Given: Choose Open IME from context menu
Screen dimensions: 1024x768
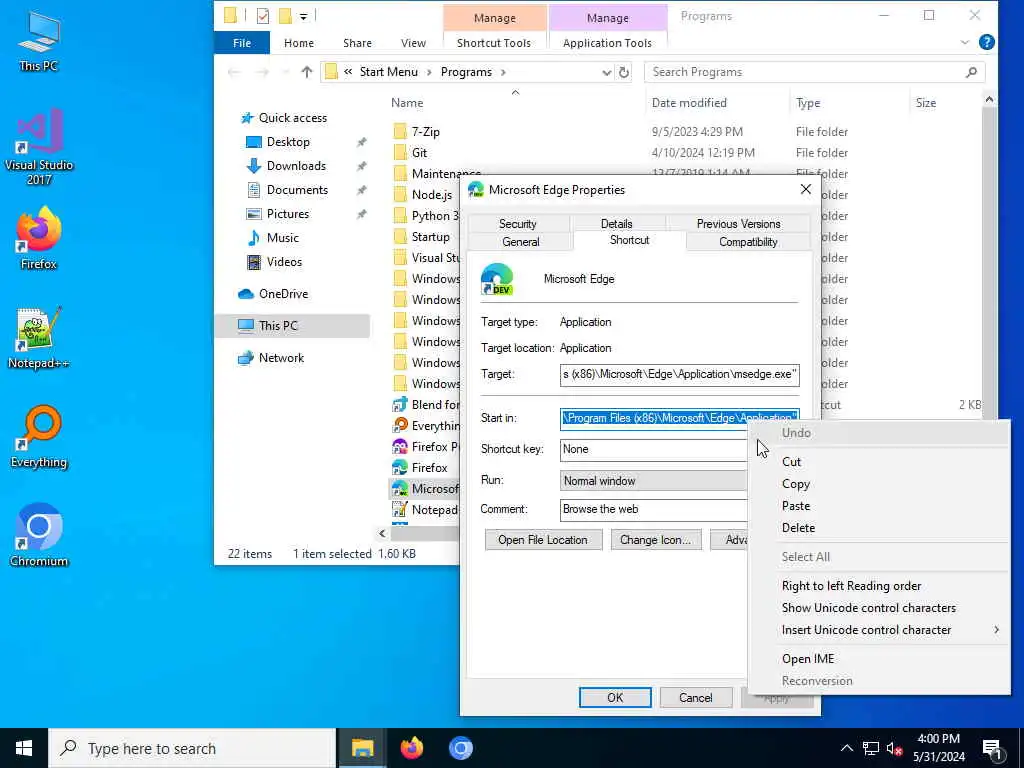Looking at the screenshot, I should (x=878, y=659).
